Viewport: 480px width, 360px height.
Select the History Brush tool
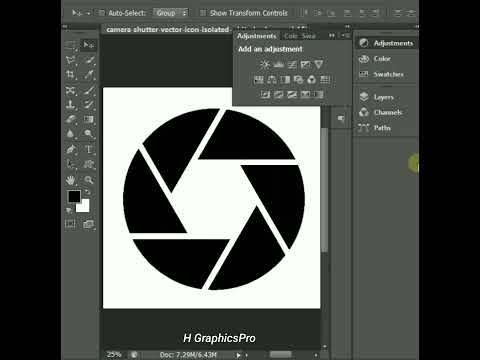(89, 105)
